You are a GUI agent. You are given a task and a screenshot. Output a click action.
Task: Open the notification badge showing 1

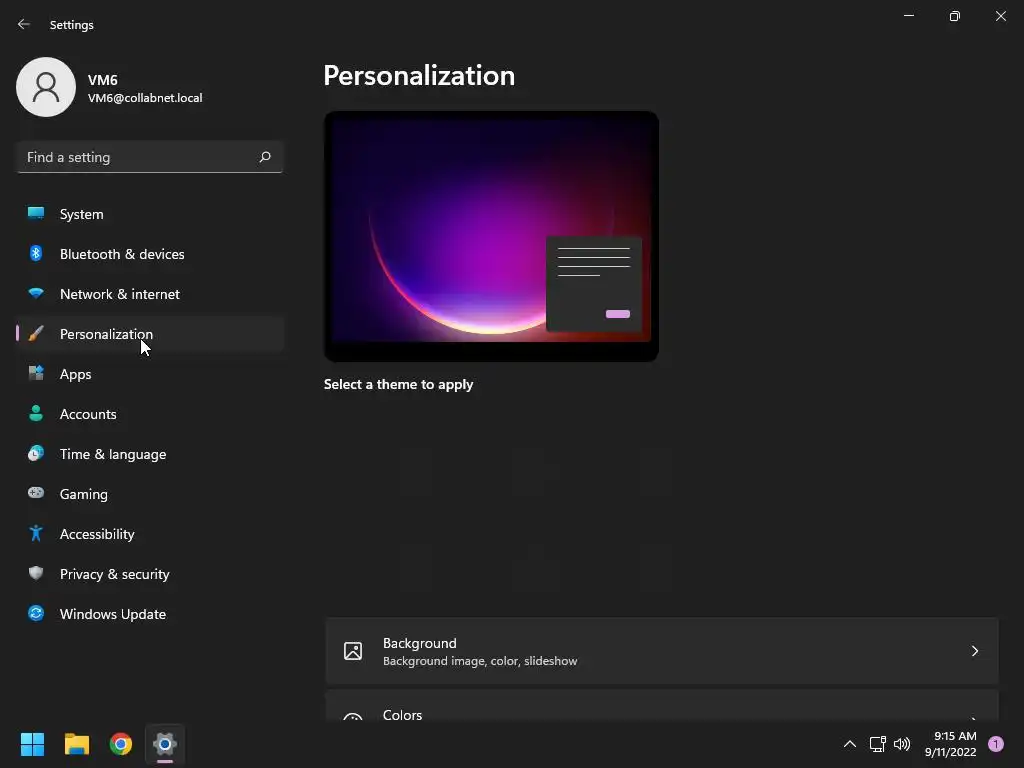tap(996, 744)
